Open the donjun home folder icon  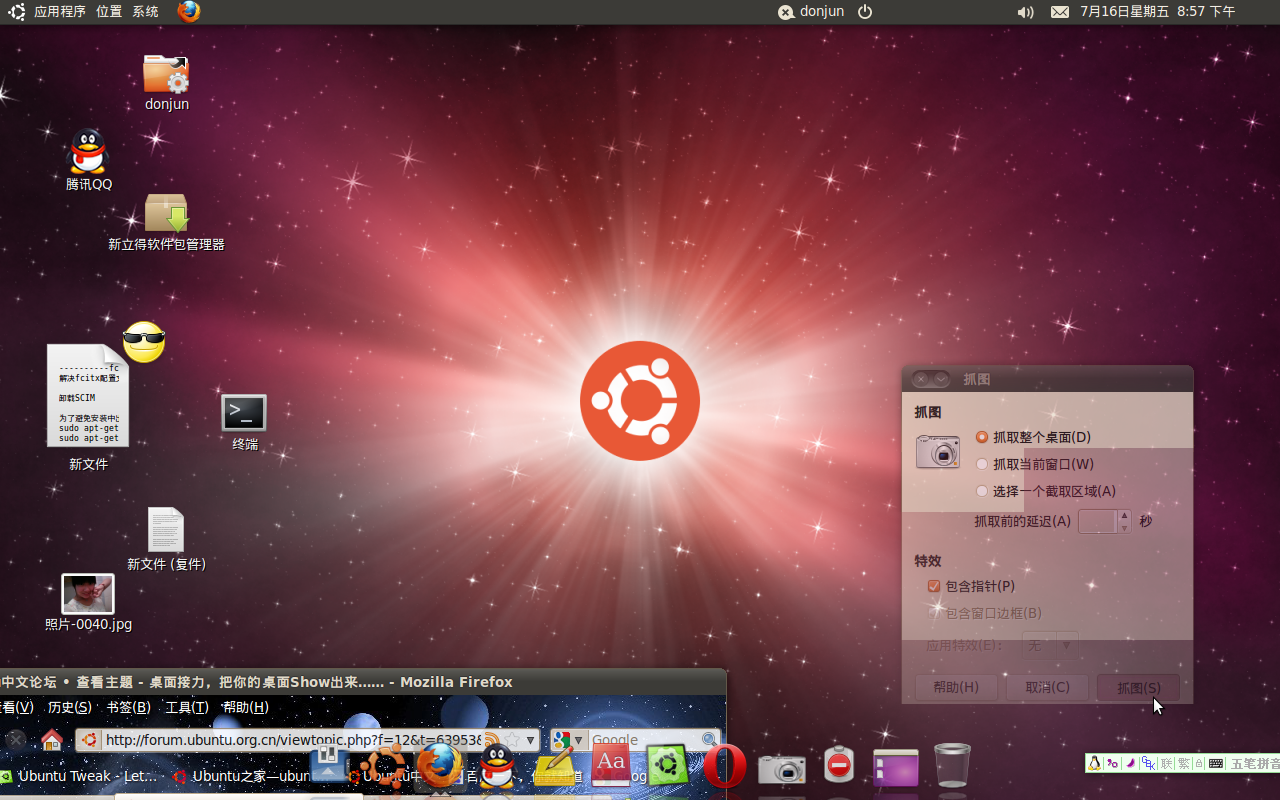coord(166,74)
